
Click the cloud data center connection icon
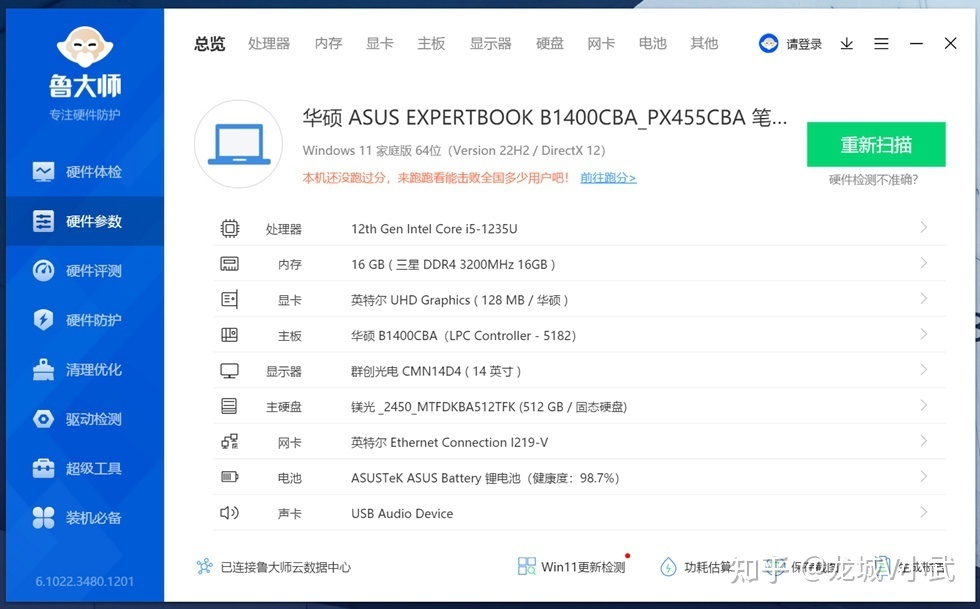click(x=204, y=566)
